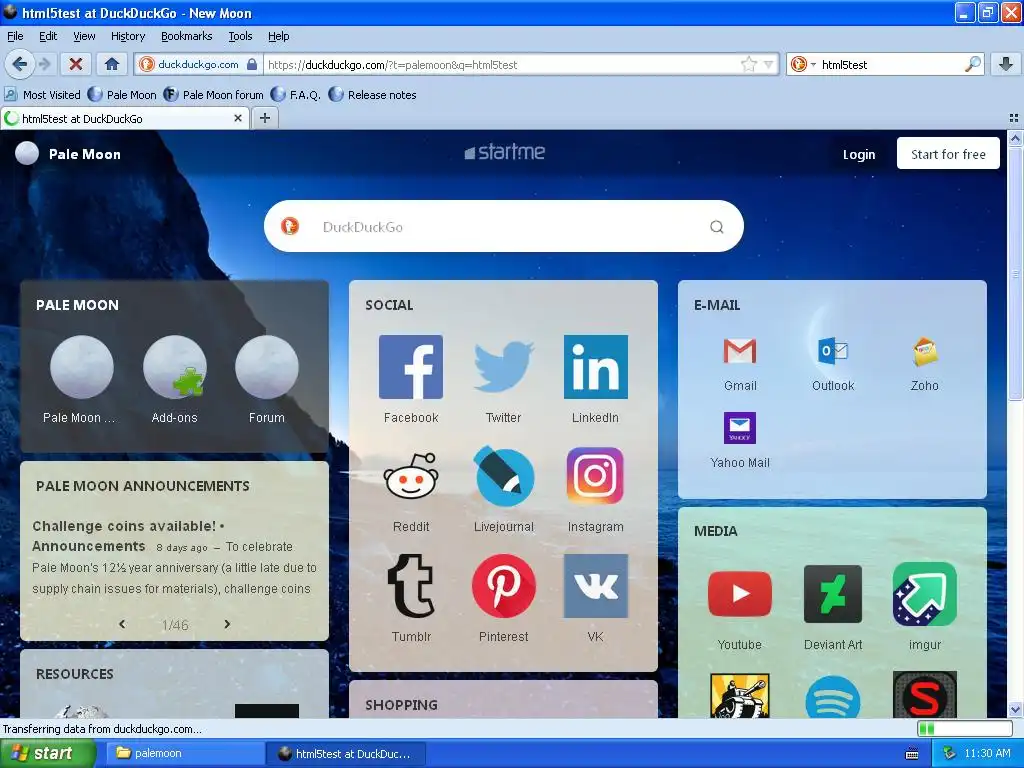The image size is (1024, 768).
Task: Click the start.me logo
Action: coord(504,152)
